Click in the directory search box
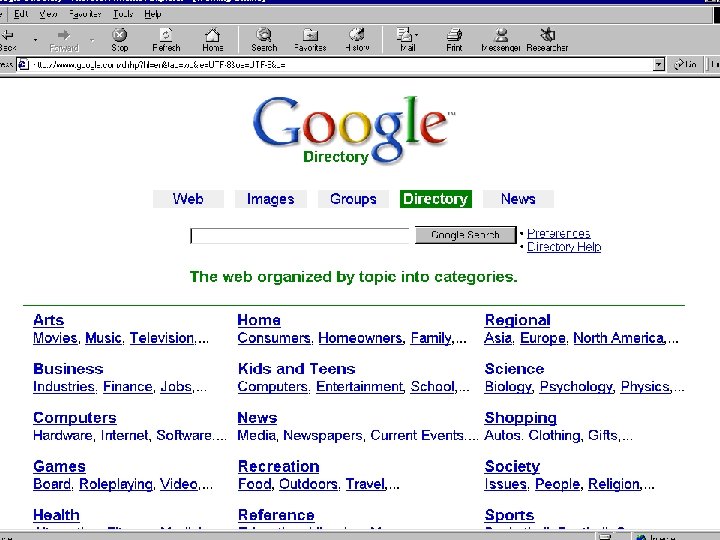This screenshot has height=540, width=720. 299,236
